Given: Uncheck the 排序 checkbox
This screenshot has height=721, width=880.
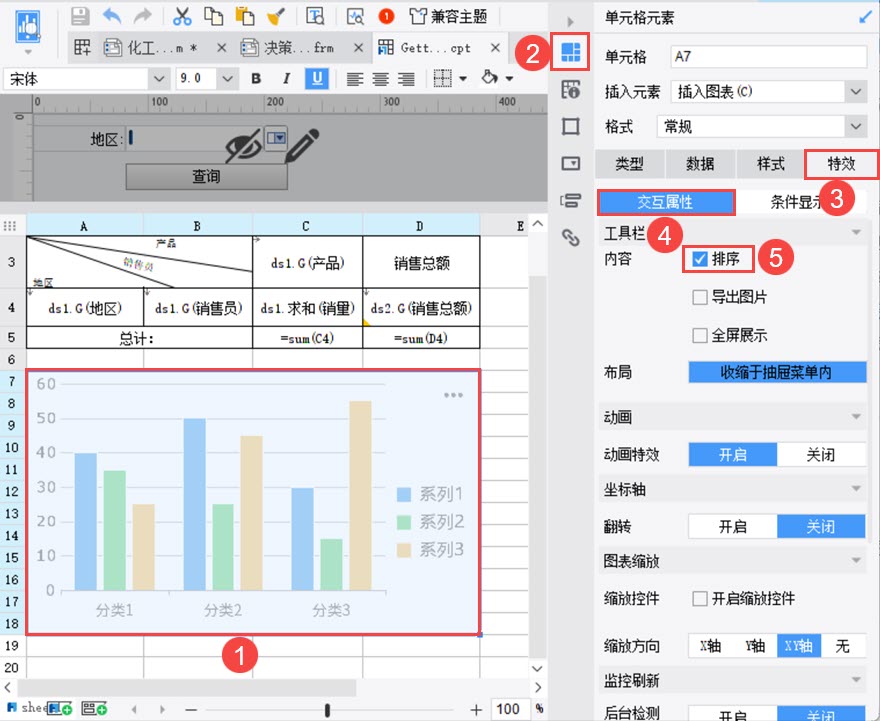Looking at the screenshot, I should 700,259.
